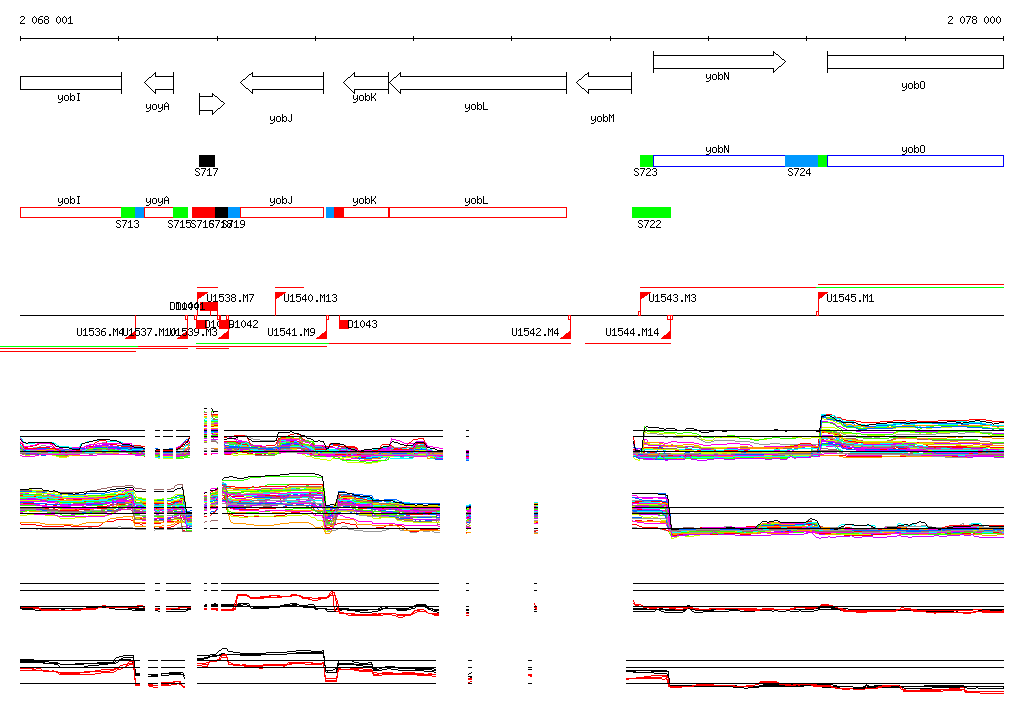Click the yobN right-pointing gene arrow
The height and width of the screenshot is (714, 1024).
719,62
